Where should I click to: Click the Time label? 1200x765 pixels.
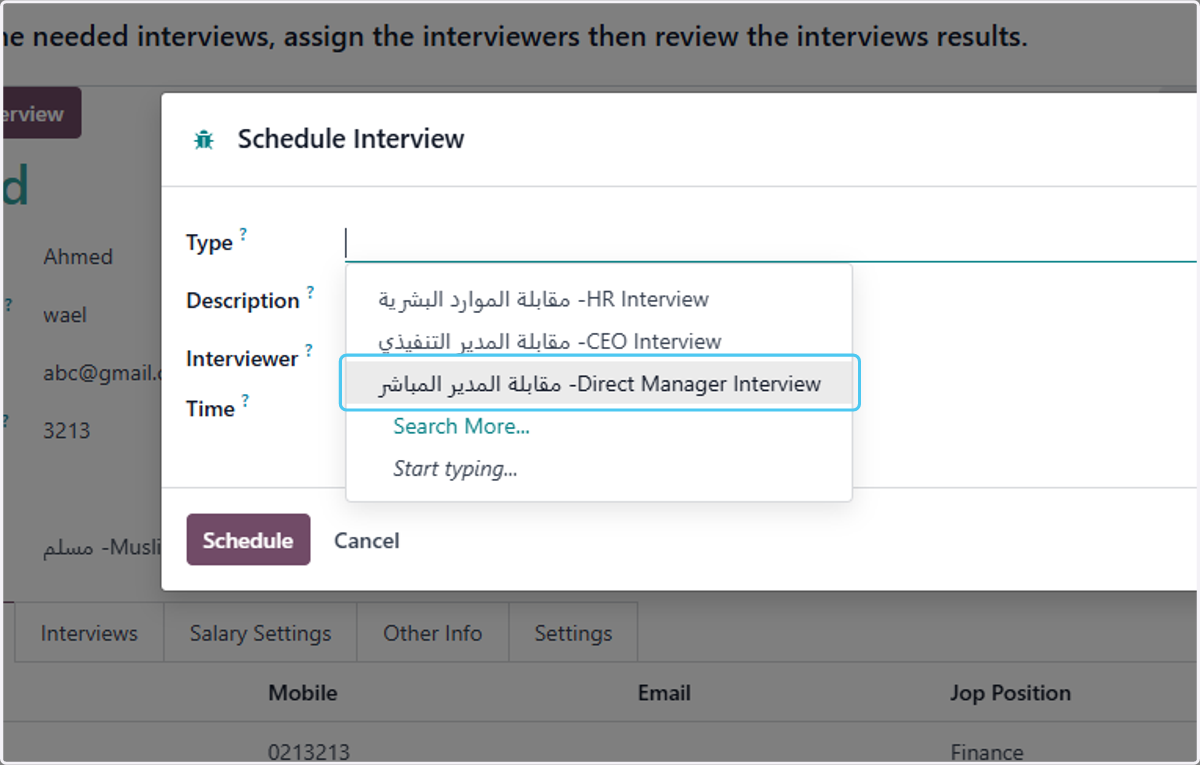[x=210, y=409]
